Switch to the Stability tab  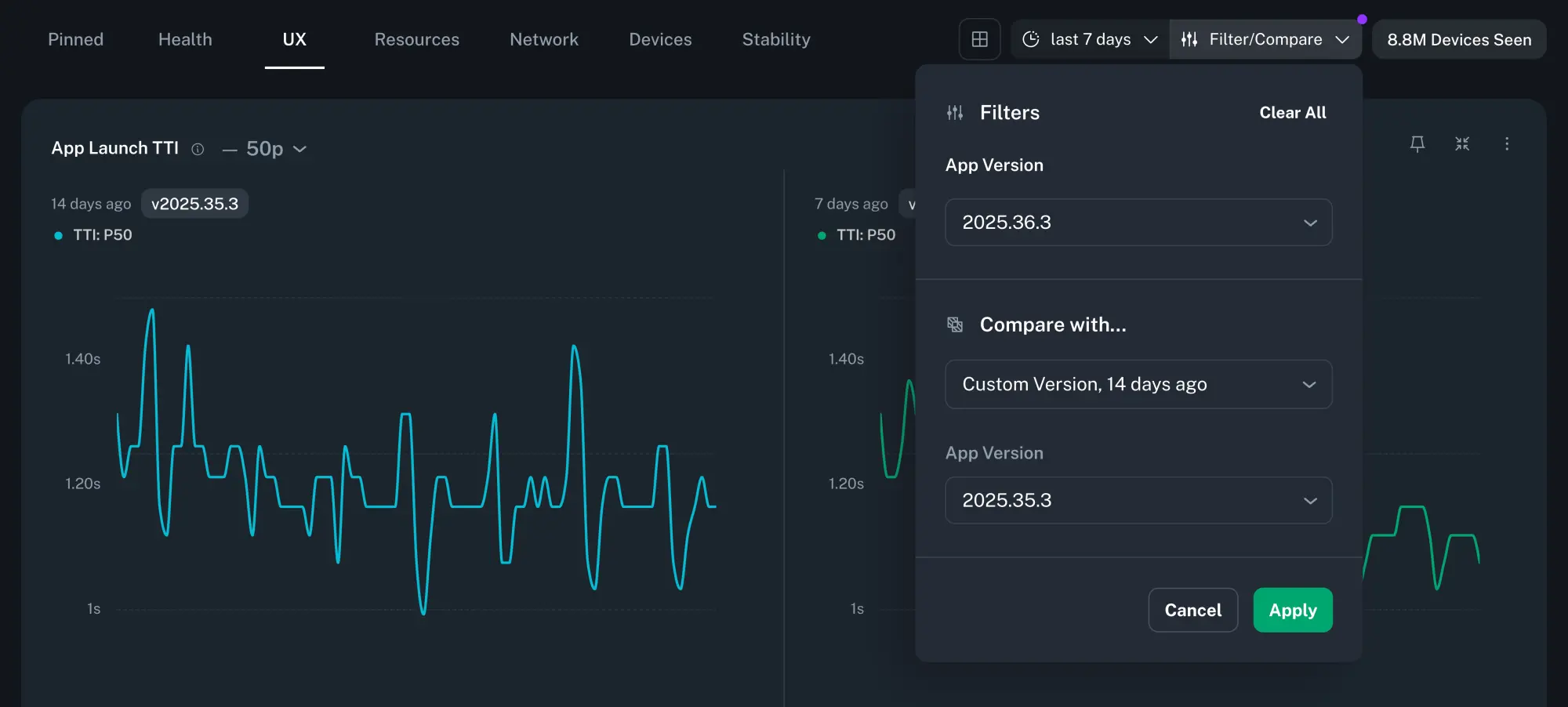click(775, 39)
